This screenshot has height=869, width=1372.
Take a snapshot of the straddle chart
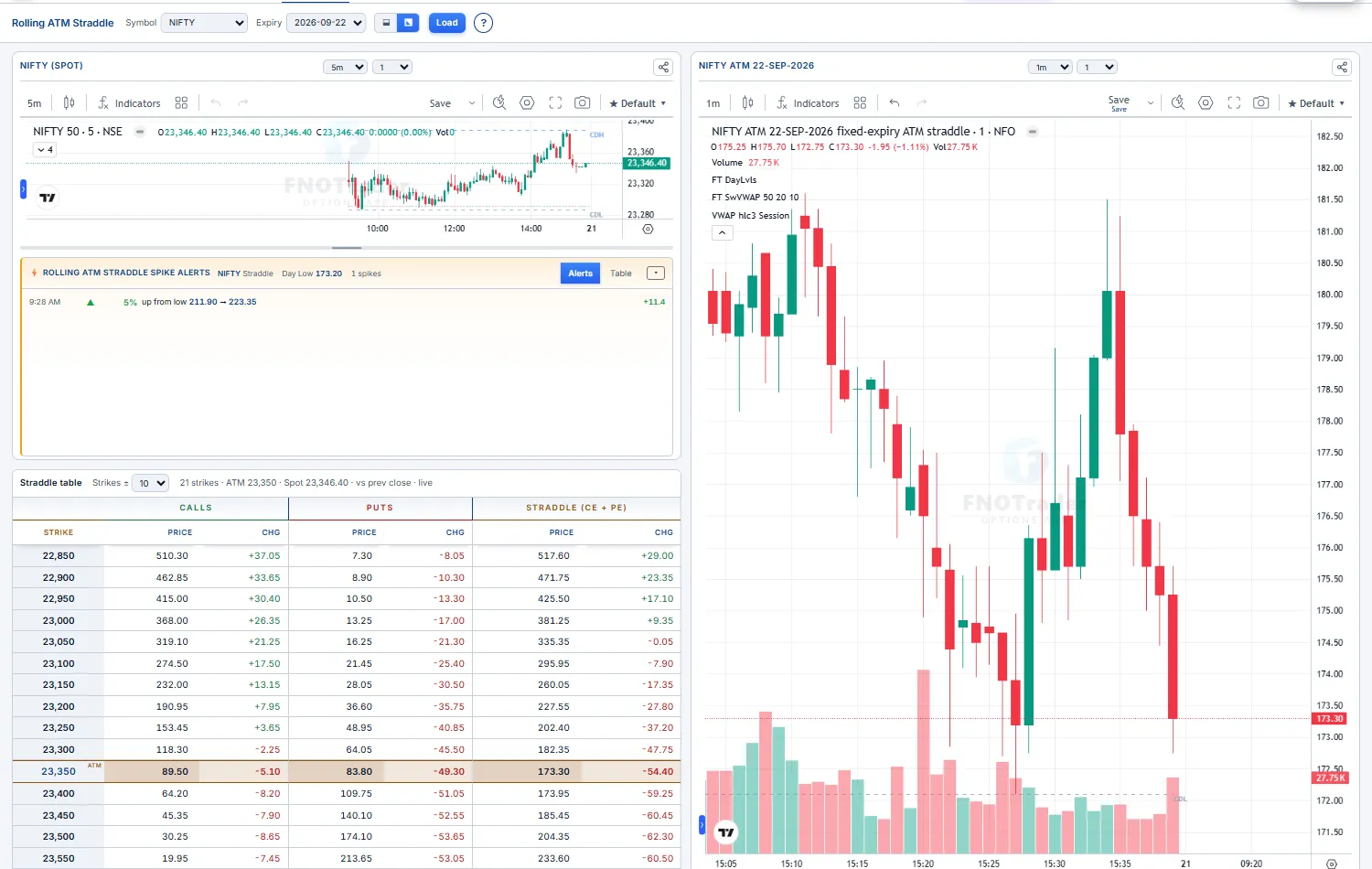1261,103
